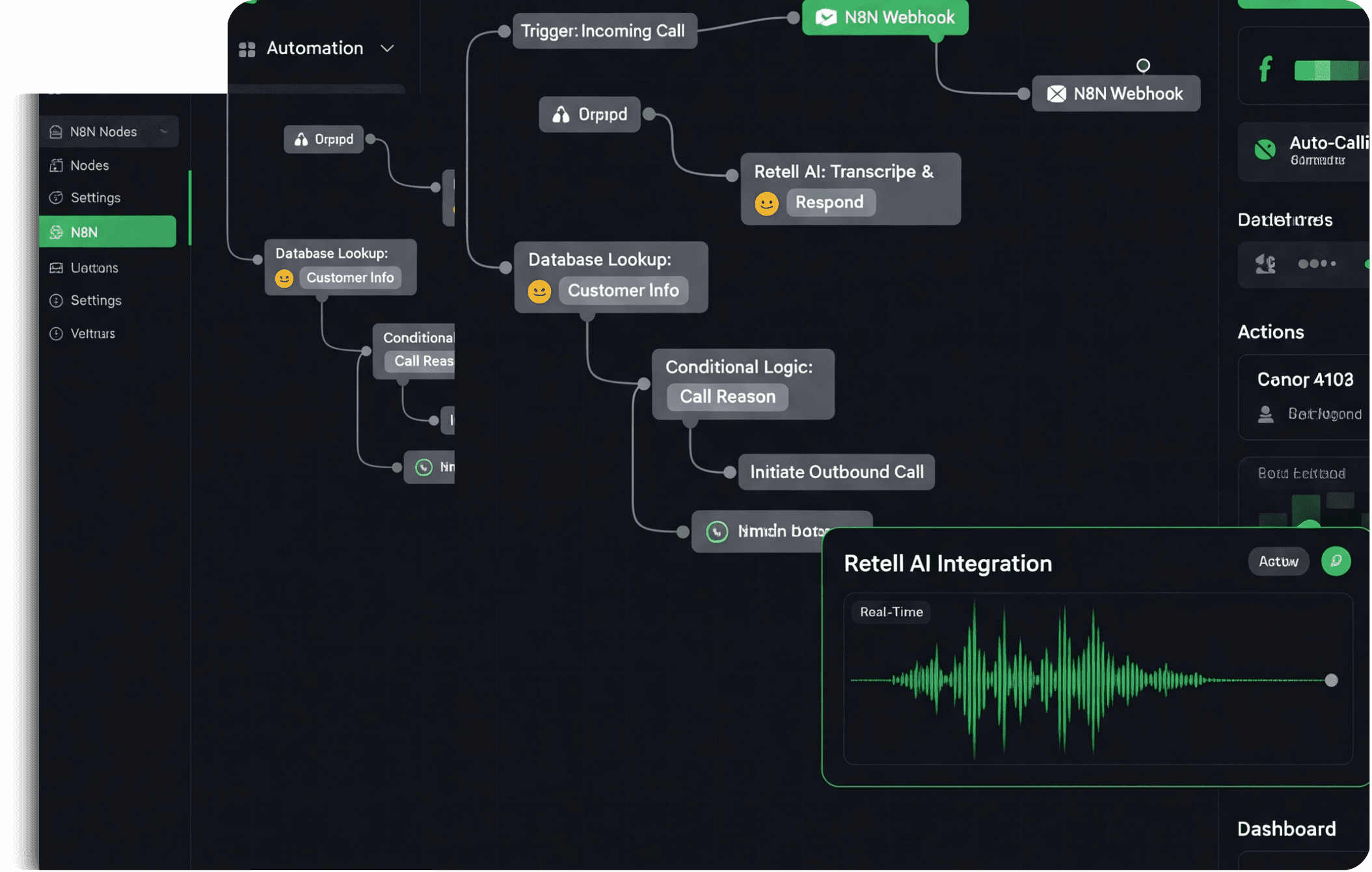Click the small Customer Info tag

[x=350, y=278]
